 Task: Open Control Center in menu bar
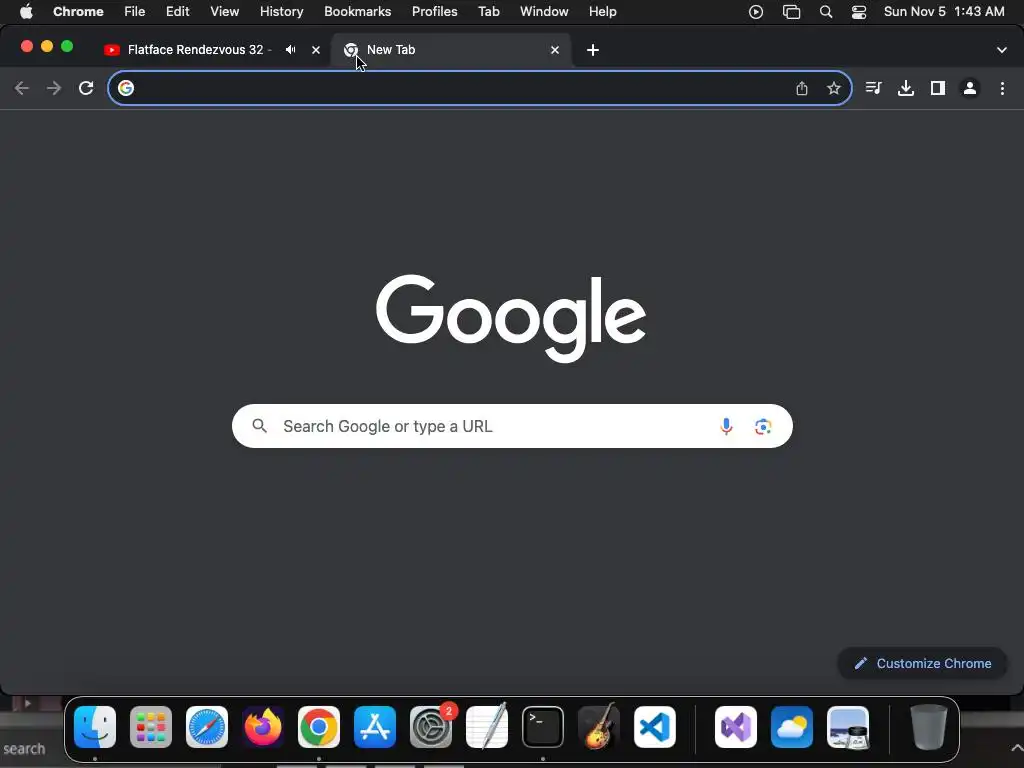click(859, 12)
